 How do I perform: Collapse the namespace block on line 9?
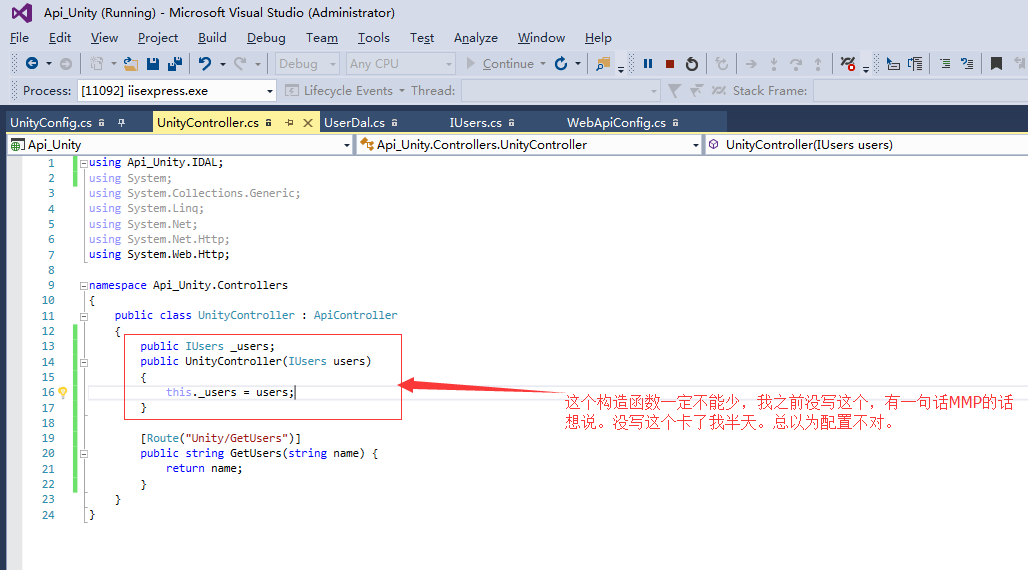click(x=83, y=286)
